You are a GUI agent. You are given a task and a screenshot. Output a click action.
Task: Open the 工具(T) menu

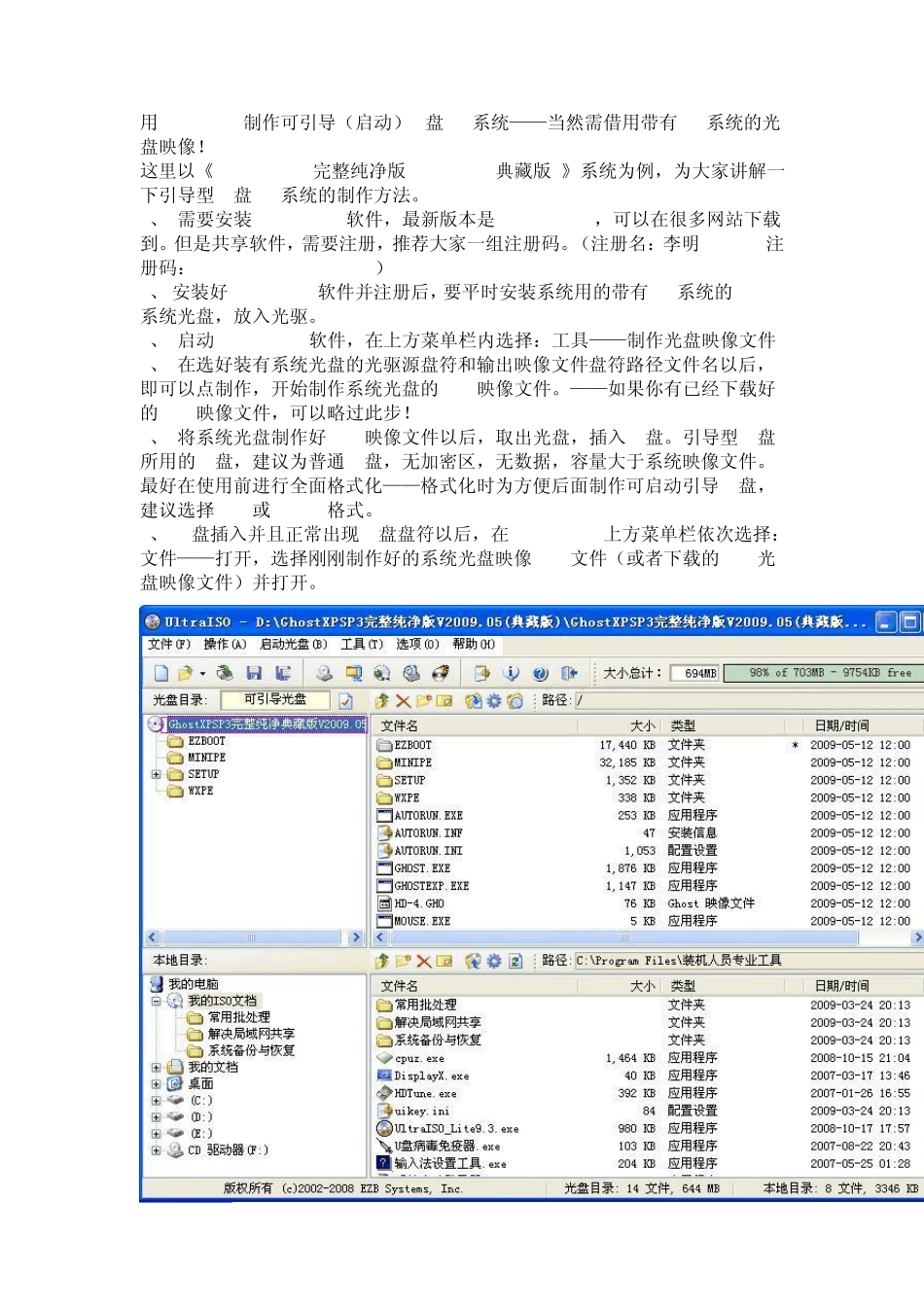pyautogui.click(x=362, y=644)
